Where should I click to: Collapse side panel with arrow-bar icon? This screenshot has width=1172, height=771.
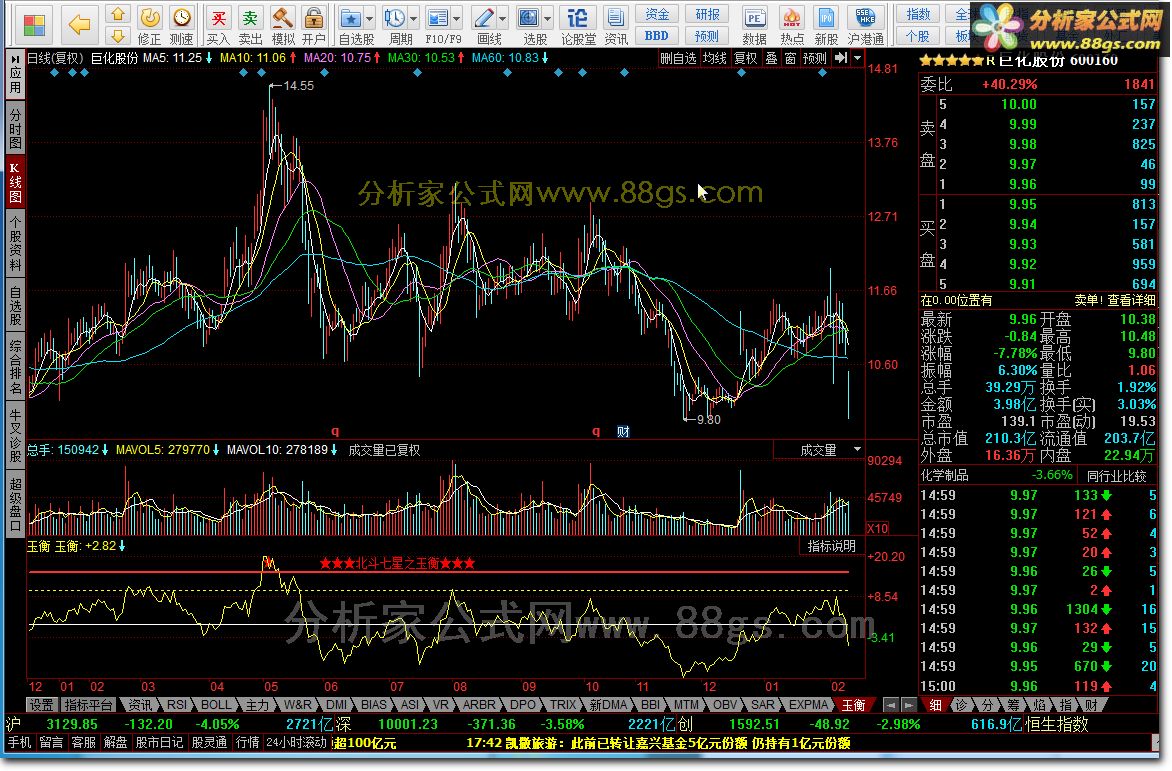[x=841, y=58]
